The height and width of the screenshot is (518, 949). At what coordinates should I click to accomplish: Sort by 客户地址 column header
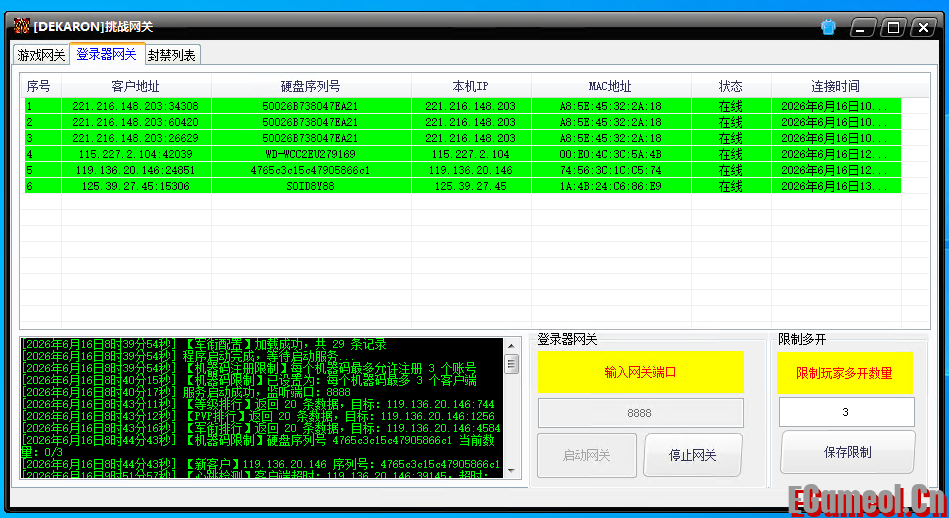[x=136, y=86]
